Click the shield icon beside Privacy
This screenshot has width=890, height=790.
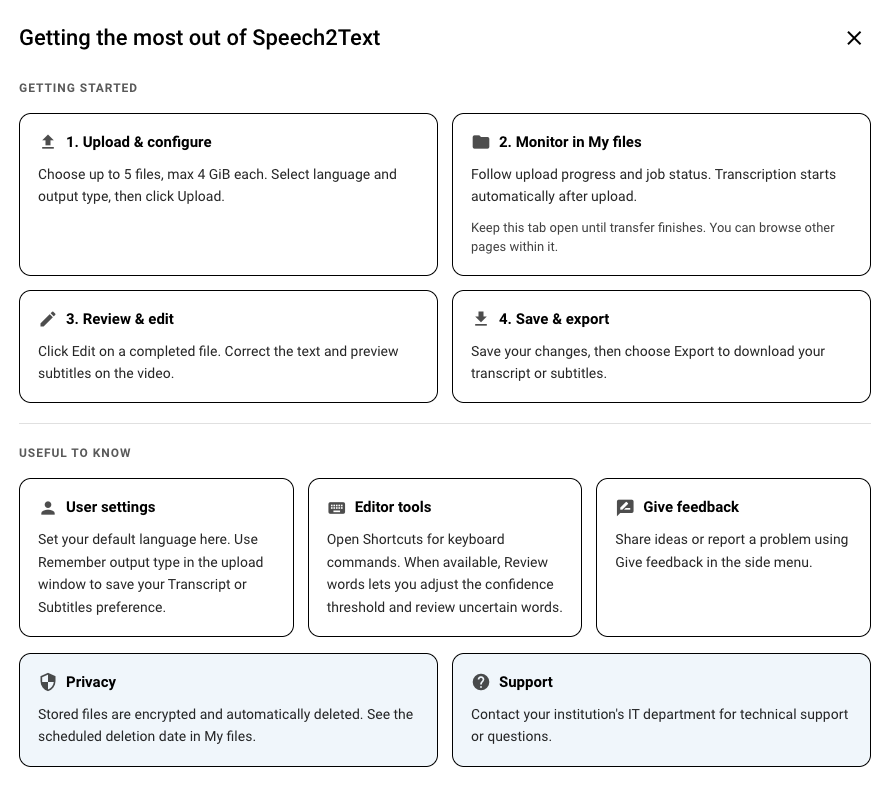(x=48, y=682)
